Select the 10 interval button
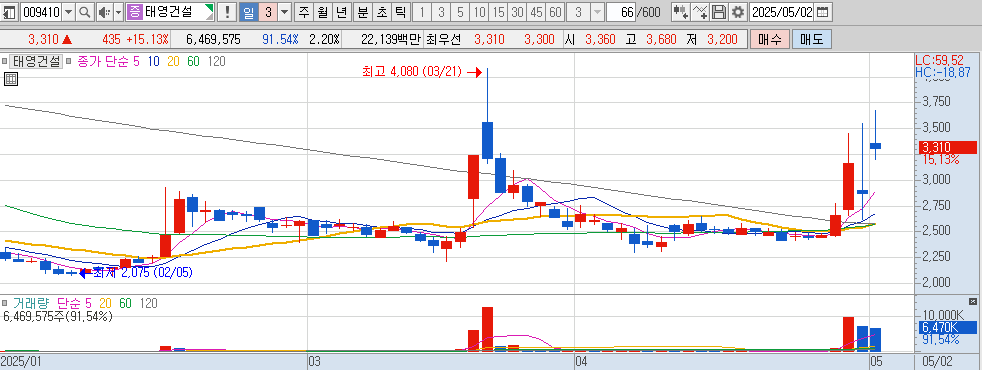Viewport: 982px width, 370px height. coord(480,11)
